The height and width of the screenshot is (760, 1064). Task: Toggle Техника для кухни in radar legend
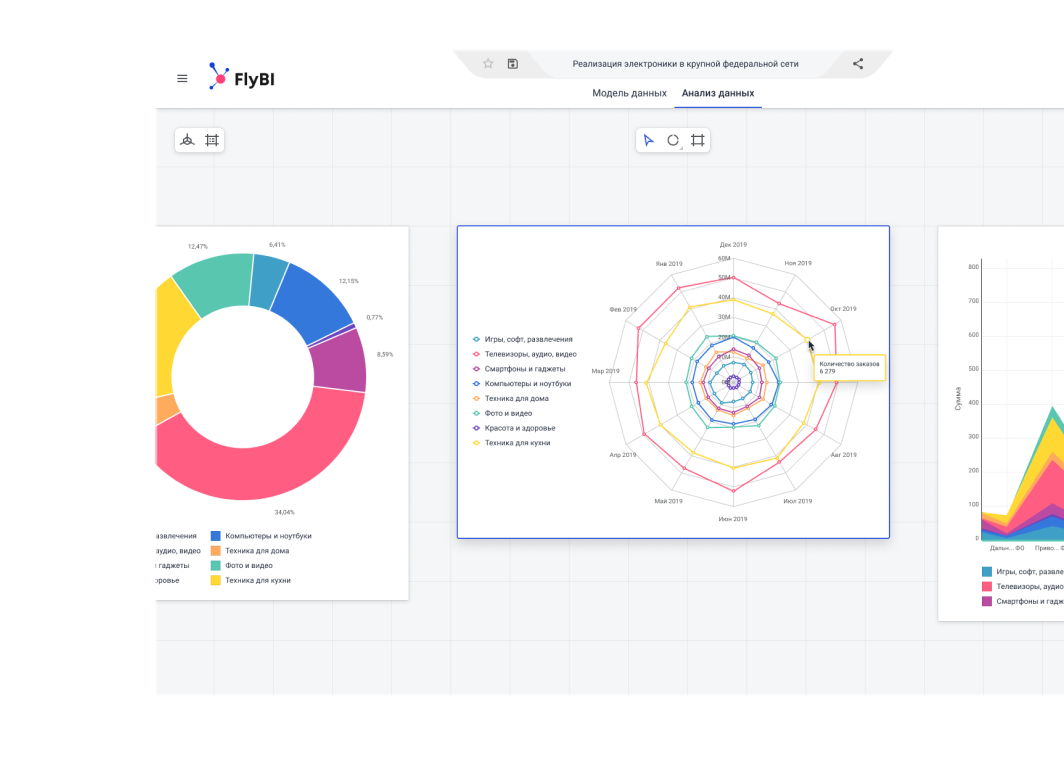(x=511, y=443)
